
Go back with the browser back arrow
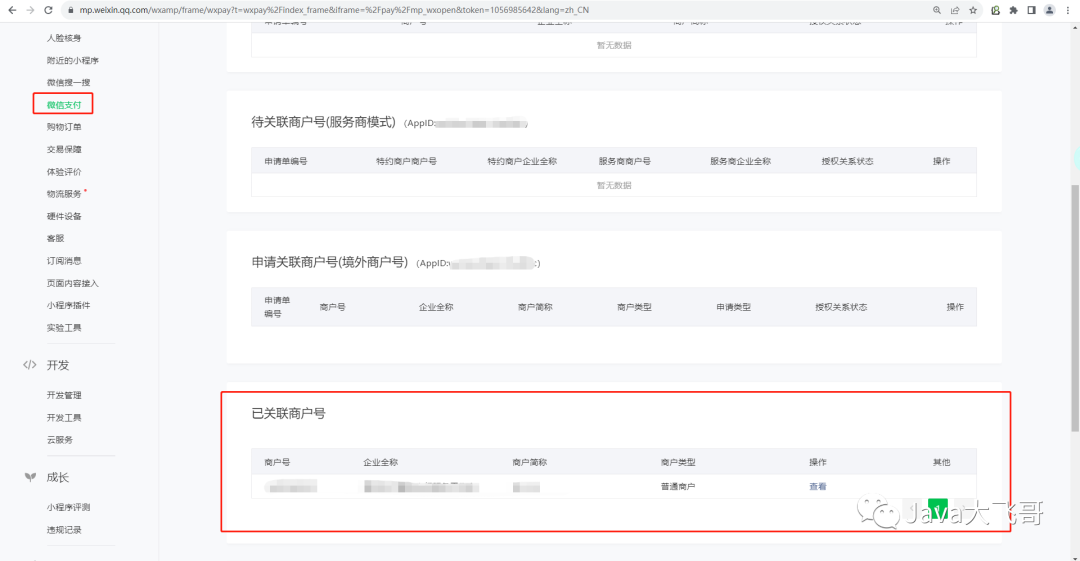click(x=12, y=10)
